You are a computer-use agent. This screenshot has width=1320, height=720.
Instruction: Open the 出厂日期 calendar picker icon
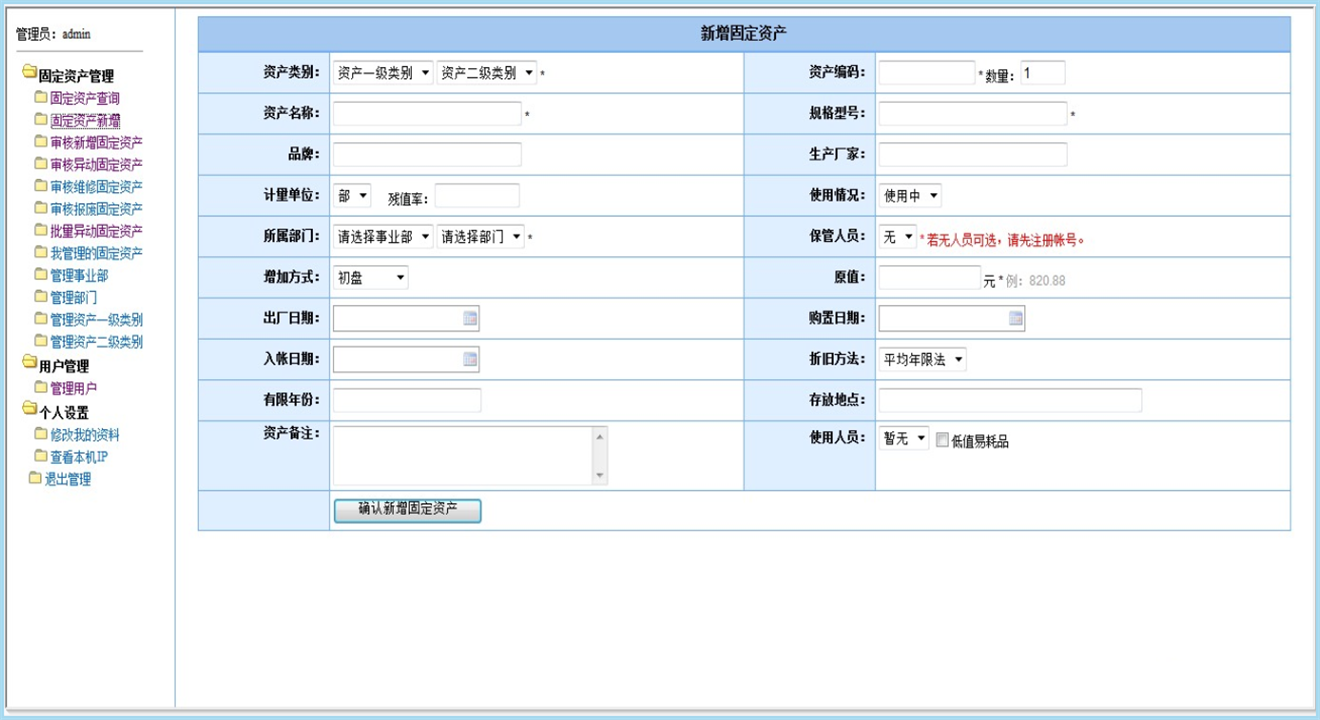470,318
